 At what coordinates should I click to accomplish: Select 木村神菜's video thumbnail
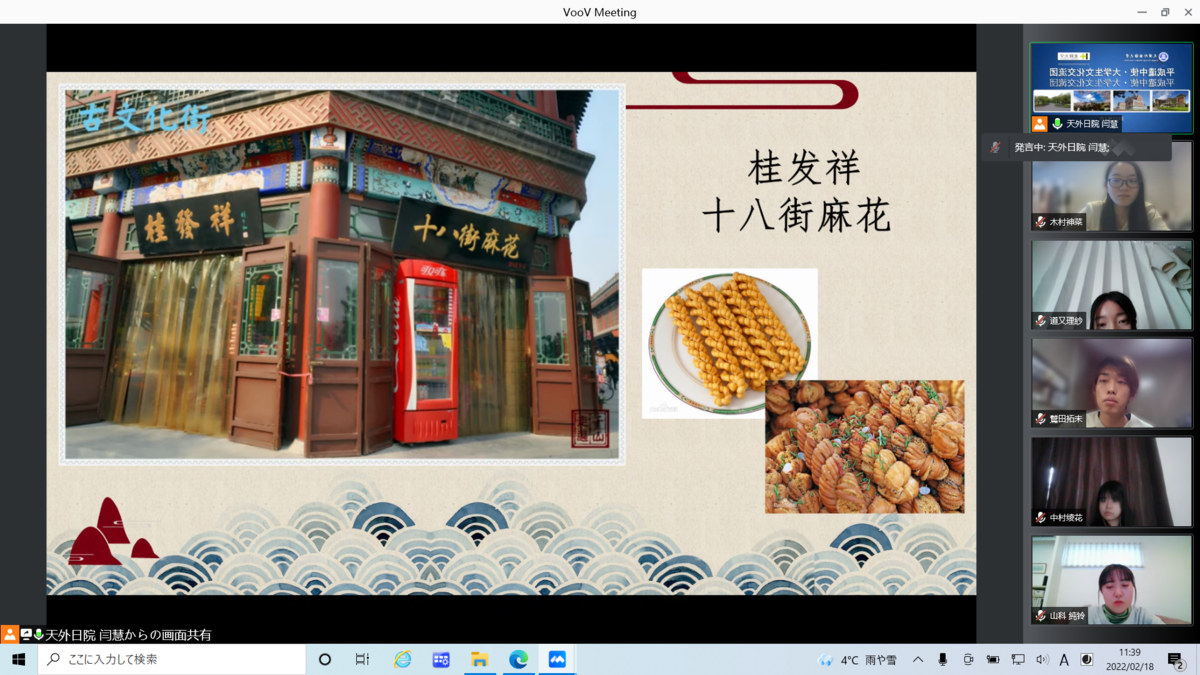coord(1111,186)
